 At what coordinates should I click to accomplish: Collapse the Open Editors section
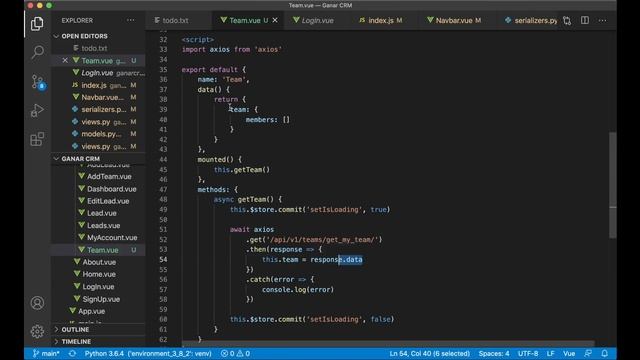click(84, 36)
